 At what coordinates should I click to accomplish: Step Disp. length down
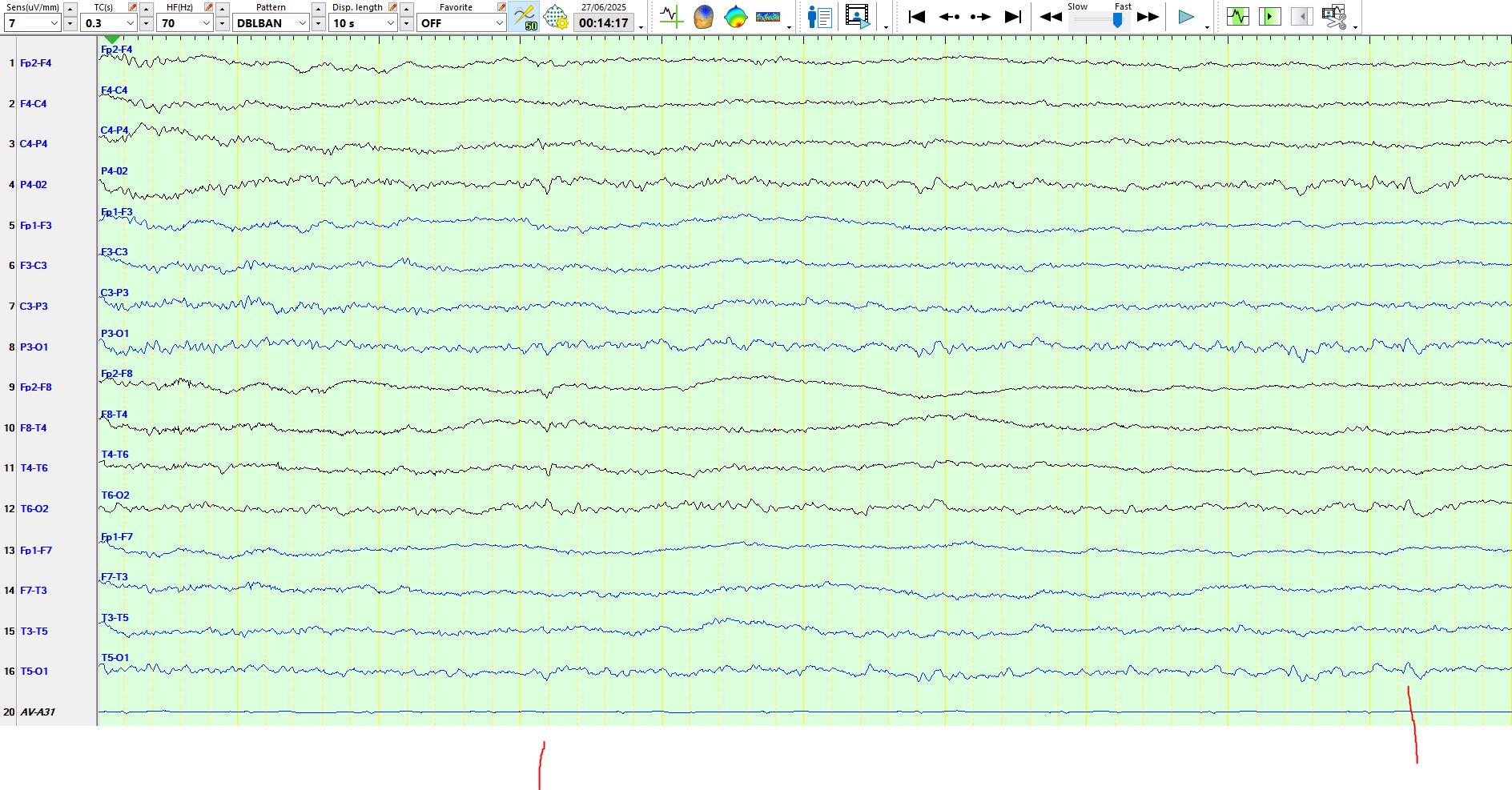tap(406, 24)
